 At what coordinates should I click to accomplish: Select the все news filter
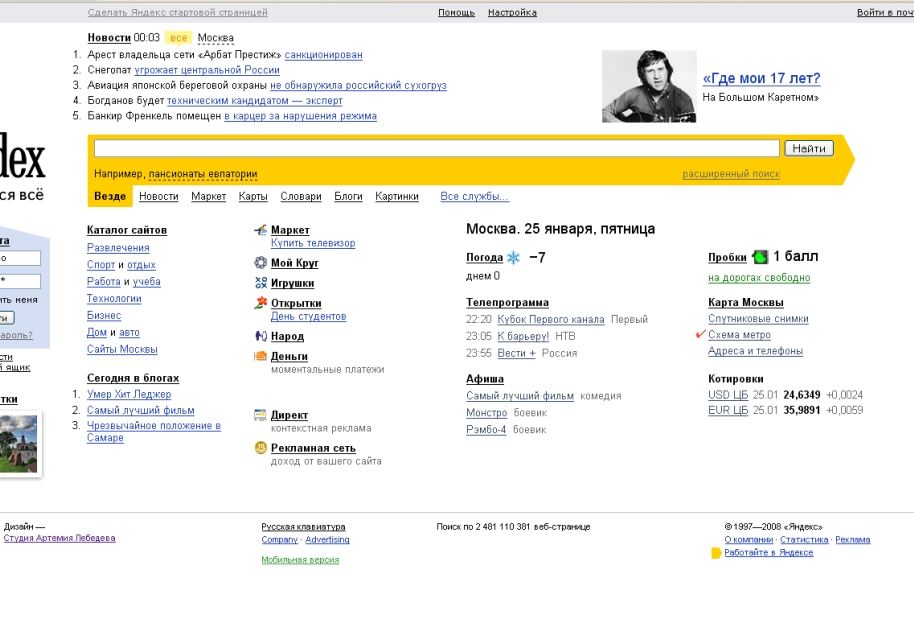(178, 38)
